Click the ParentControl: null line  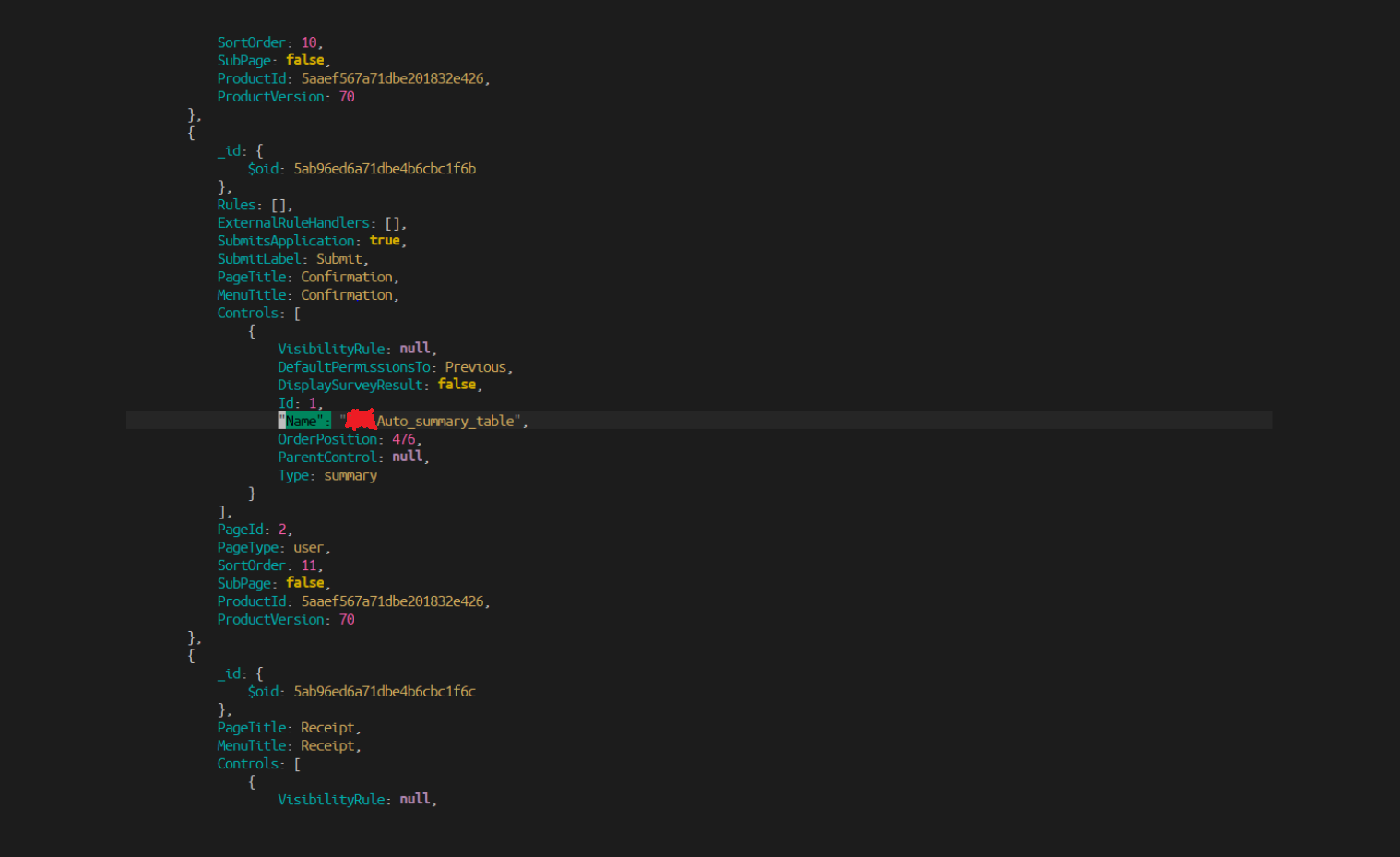(353, 458)
